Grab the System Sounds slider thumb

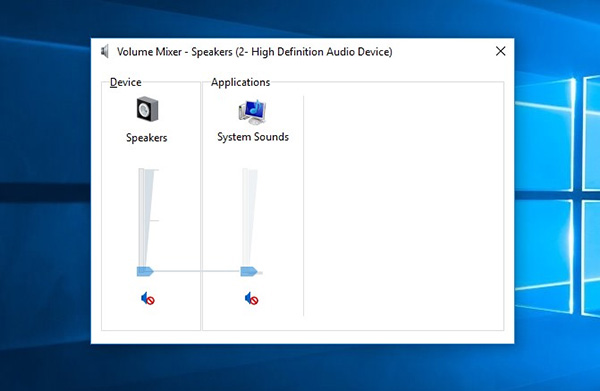tap(248, 271)
